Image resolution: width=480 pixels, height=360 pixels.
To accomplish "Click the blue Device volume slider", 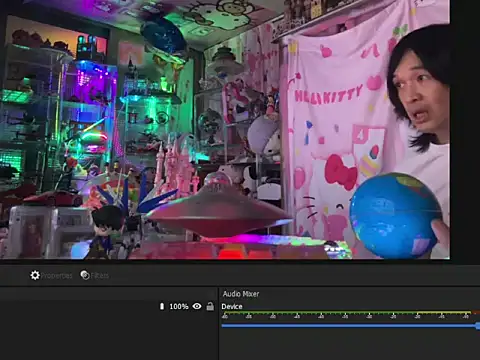I will pyautogui.click(x=351, y=325).
